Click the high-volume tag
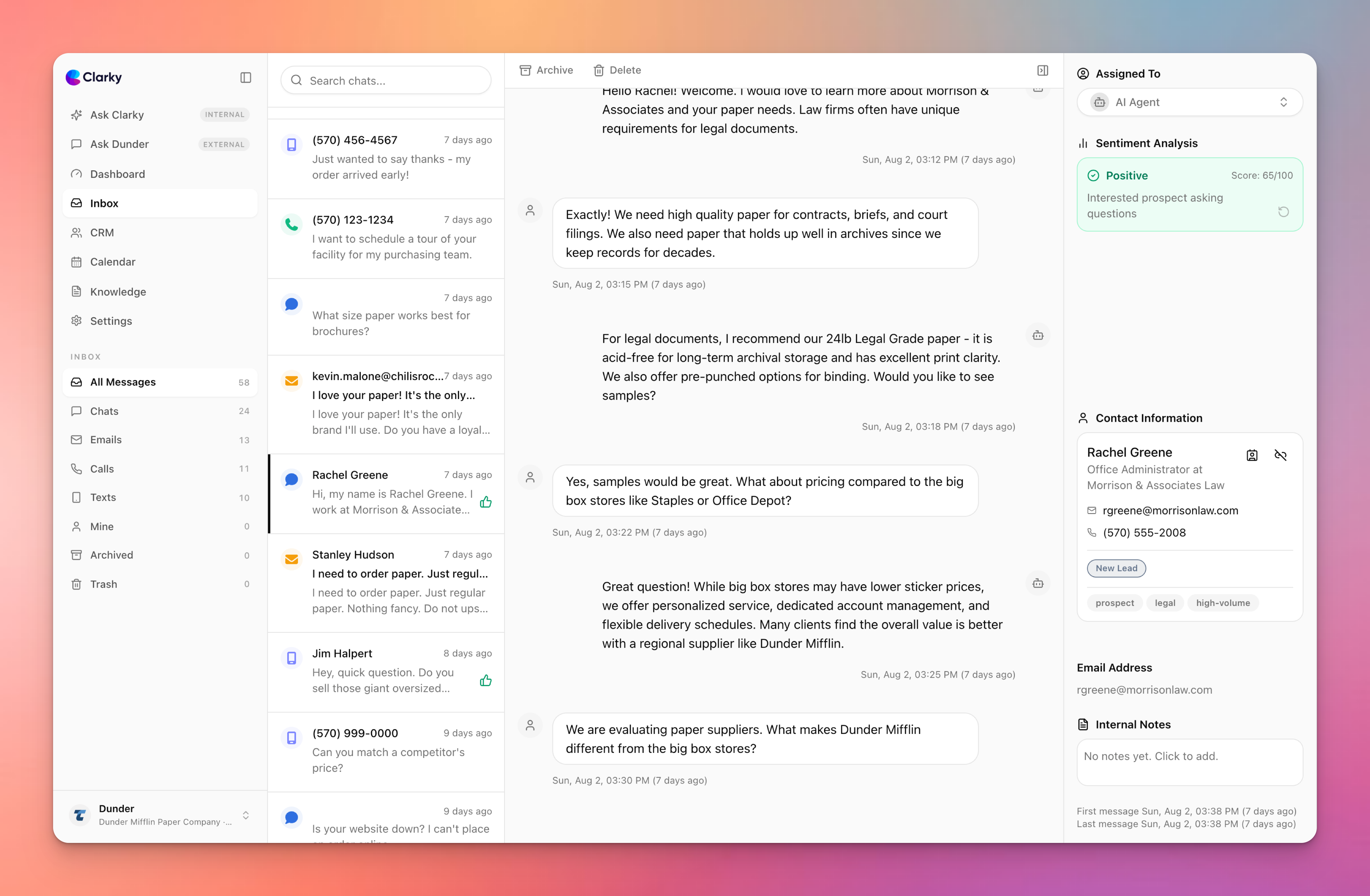Image resolution: width=1370 pixels, height=896 pixels. click(1223, 602)
